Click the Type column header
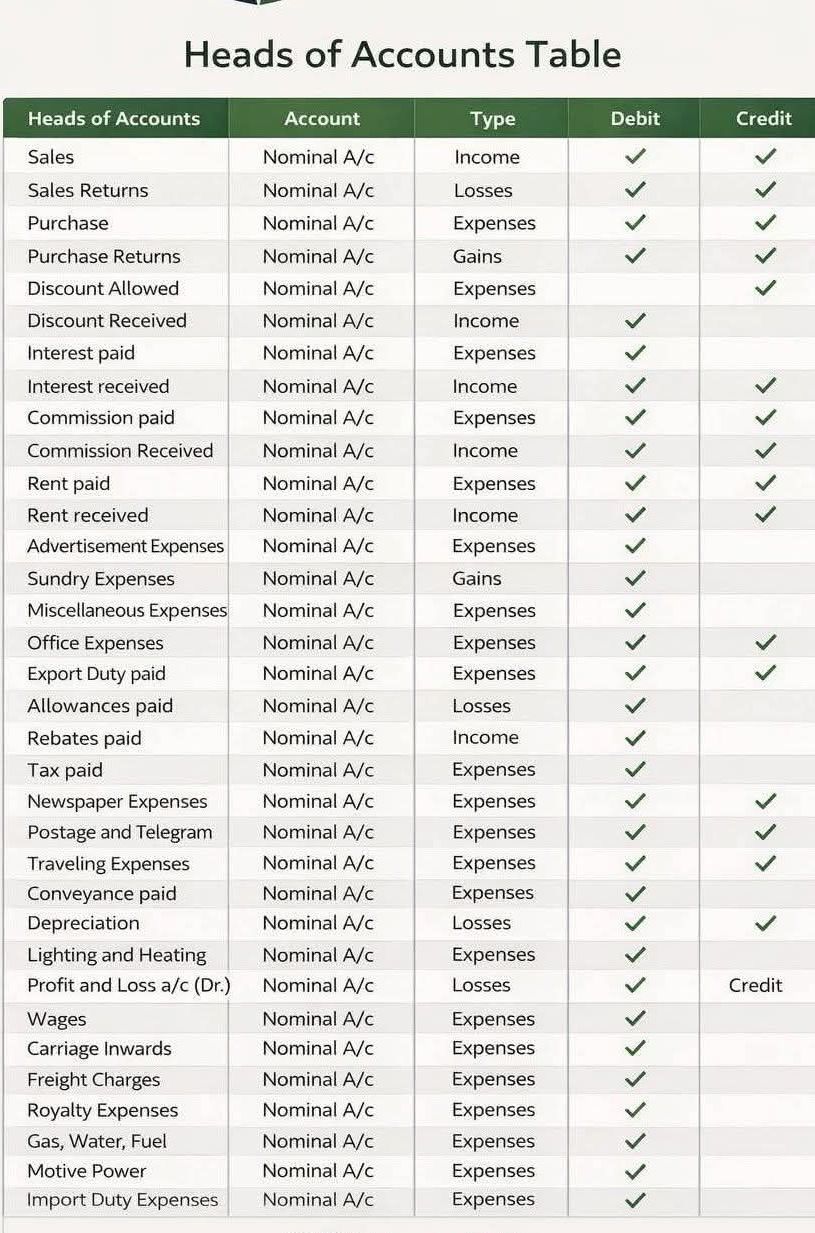 493,119
